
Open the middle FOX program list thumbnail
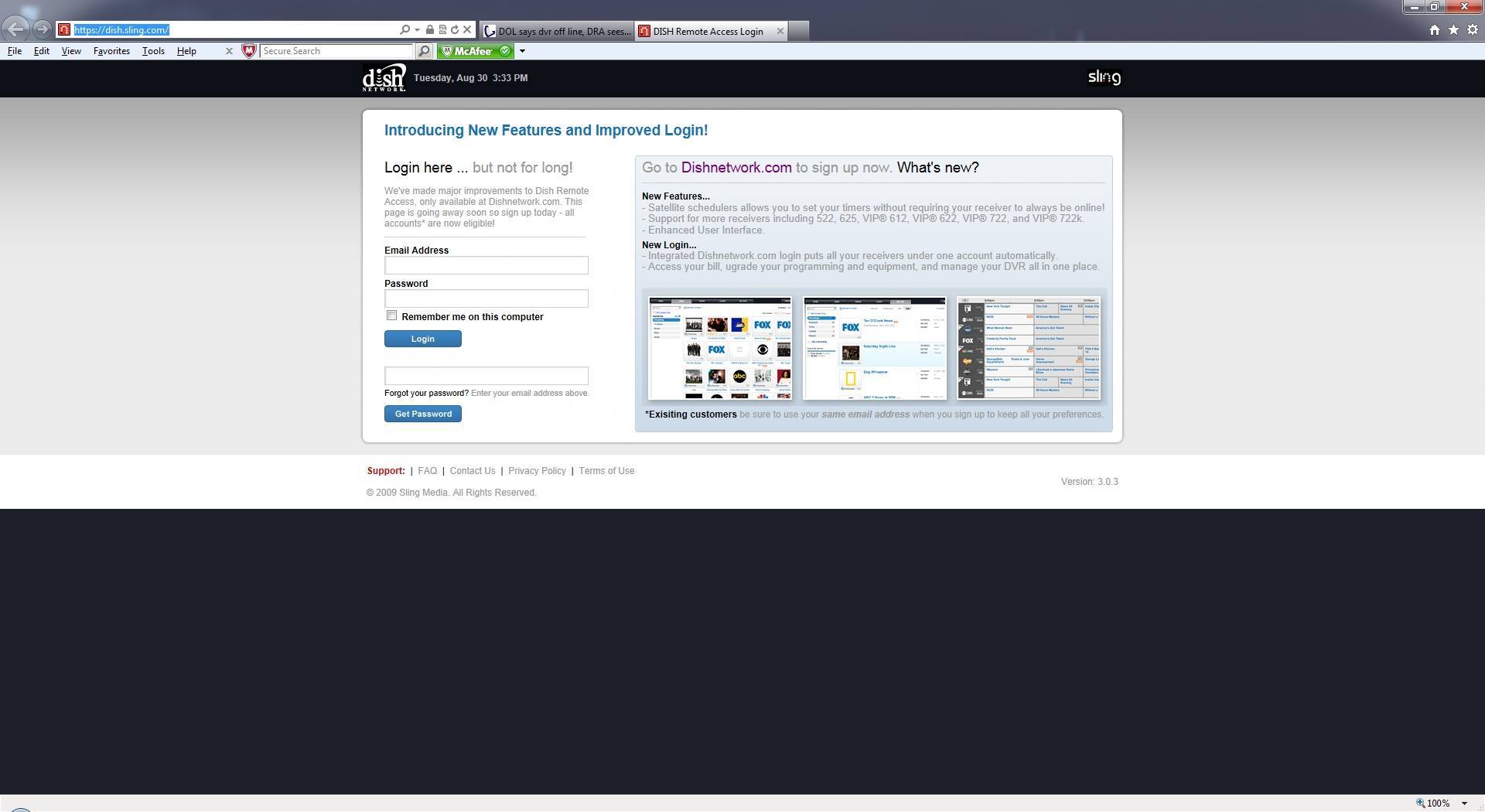pyautogui.click(x=875, y=348)
